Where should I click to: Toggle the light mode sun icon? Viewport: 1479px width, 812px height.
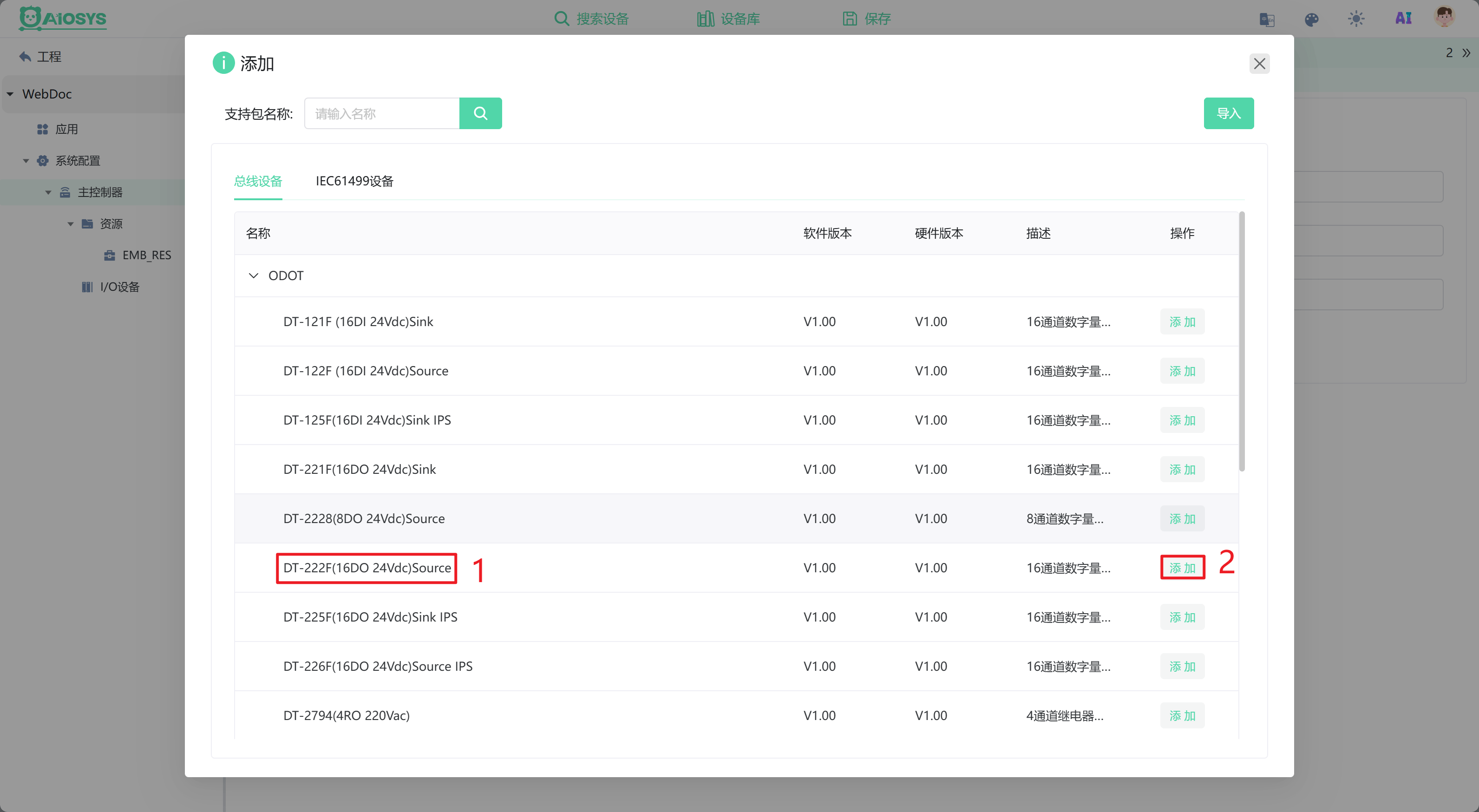[1356, 19]
